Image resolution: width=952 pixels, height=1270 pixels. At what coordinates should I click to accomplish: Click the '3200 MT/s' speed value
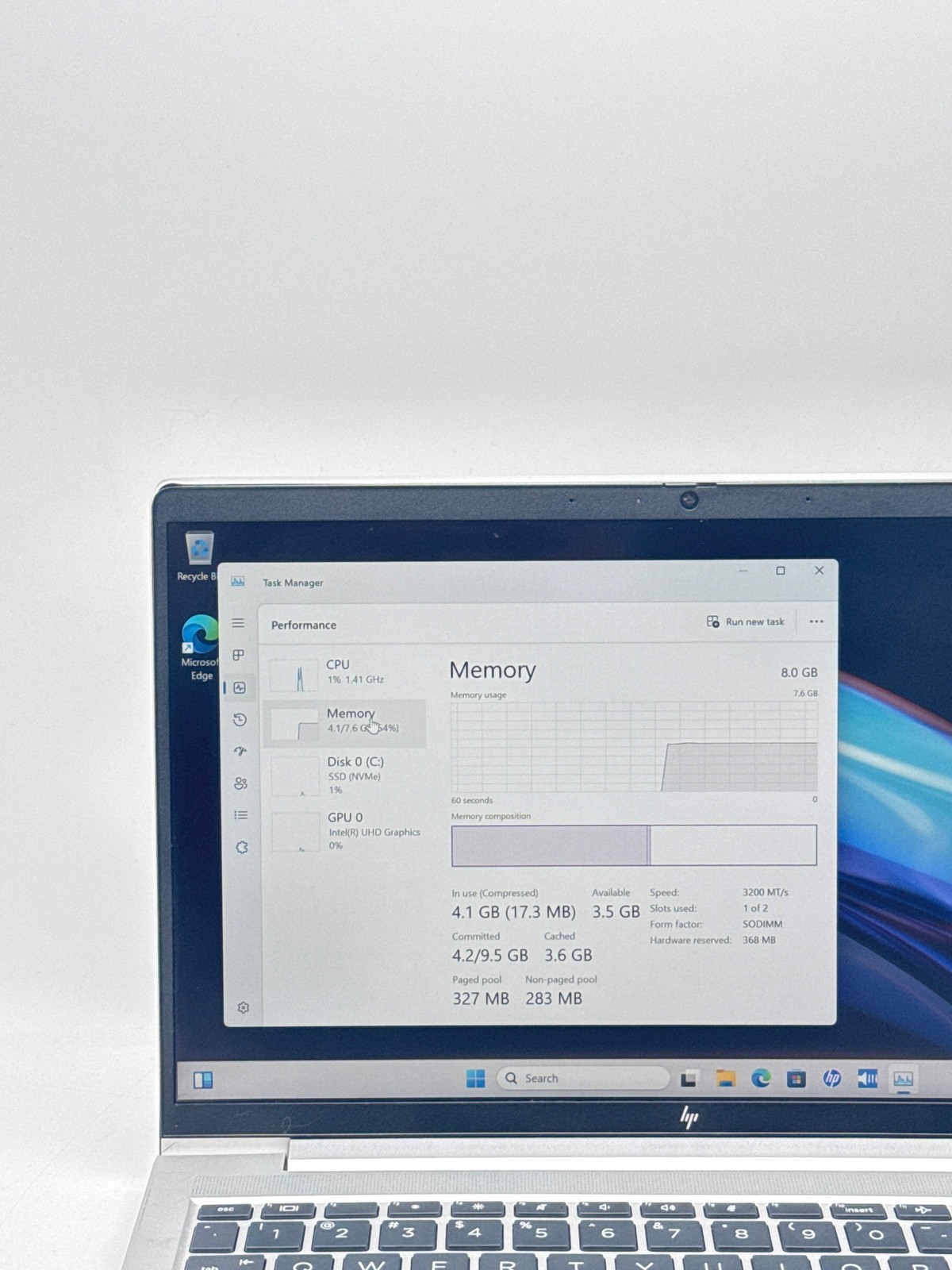[766, 892]
